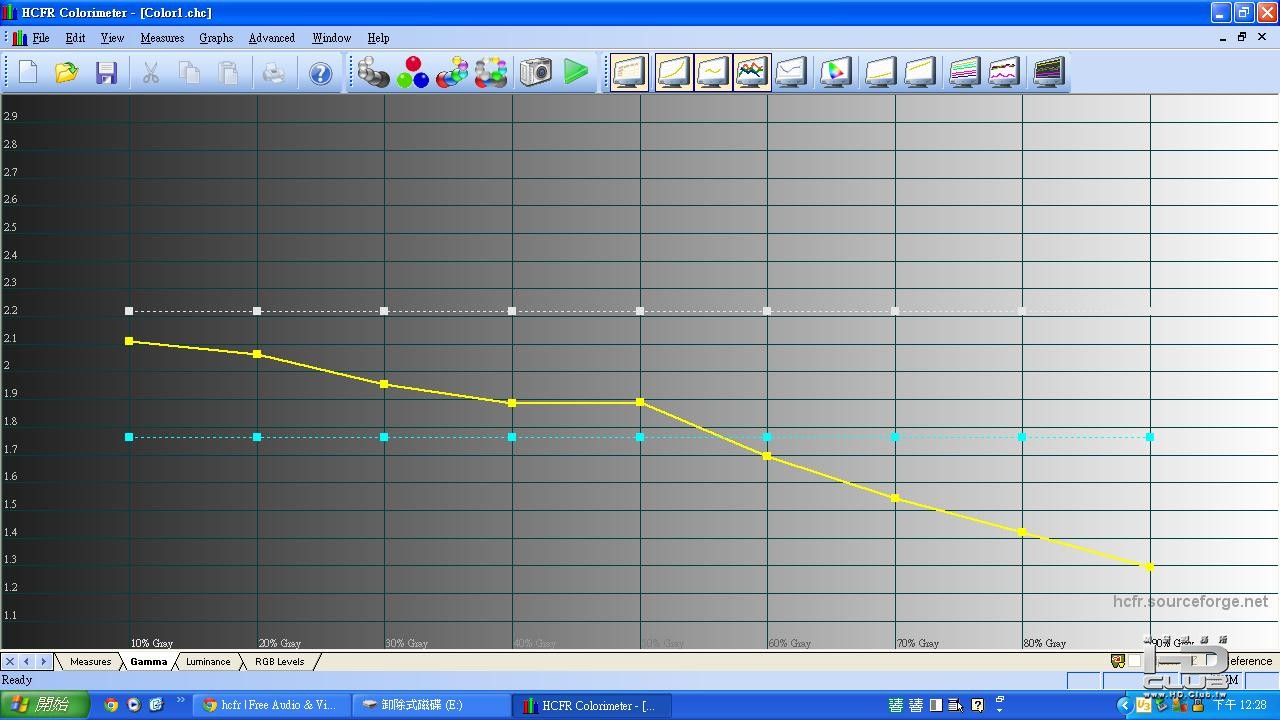
Task: Toggle the rising yellow curve luminance view icon
Action: coord(674,72)
